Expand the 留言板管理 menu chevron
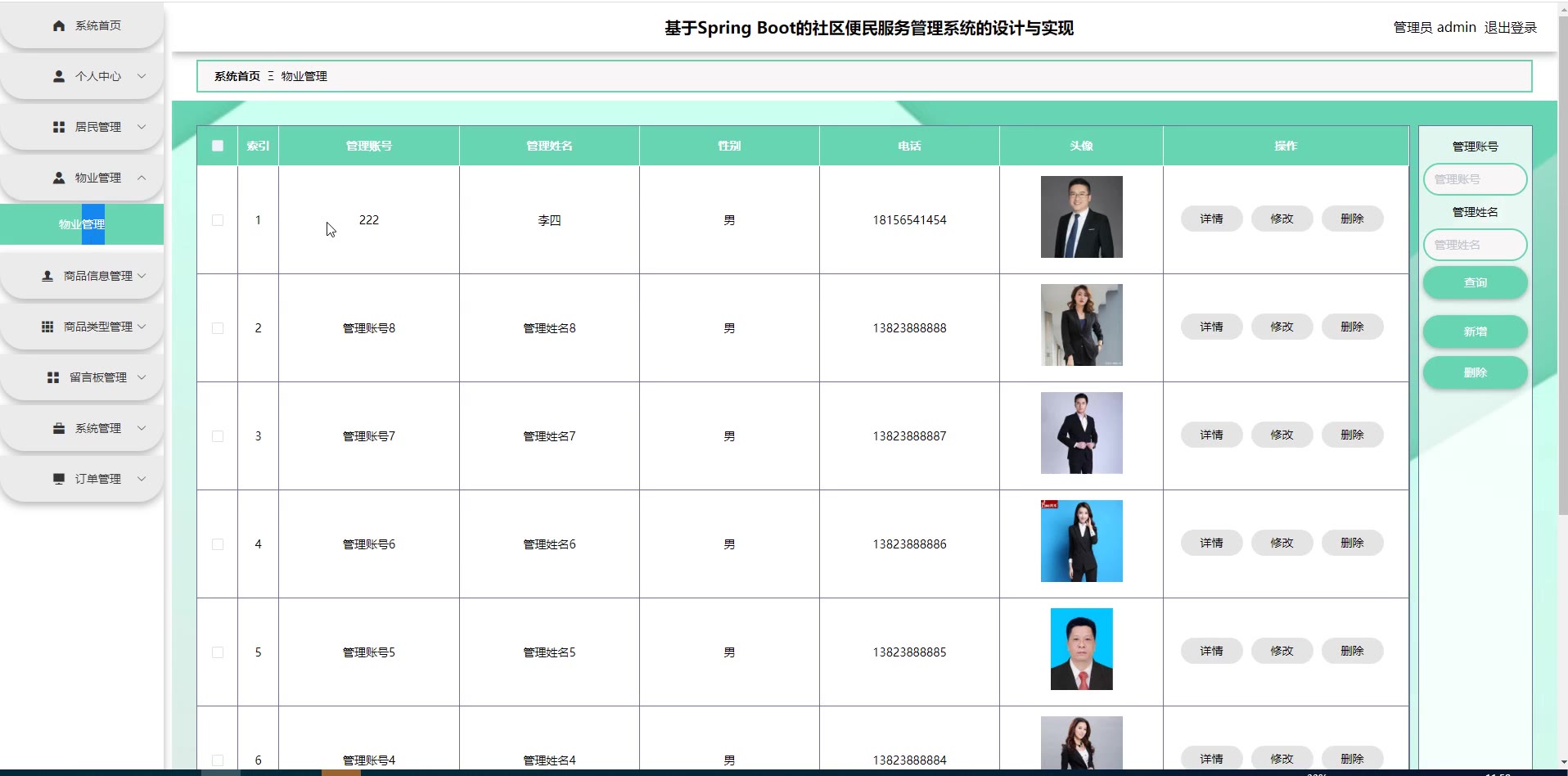The image size is (1568, 776). coord(142,377)
